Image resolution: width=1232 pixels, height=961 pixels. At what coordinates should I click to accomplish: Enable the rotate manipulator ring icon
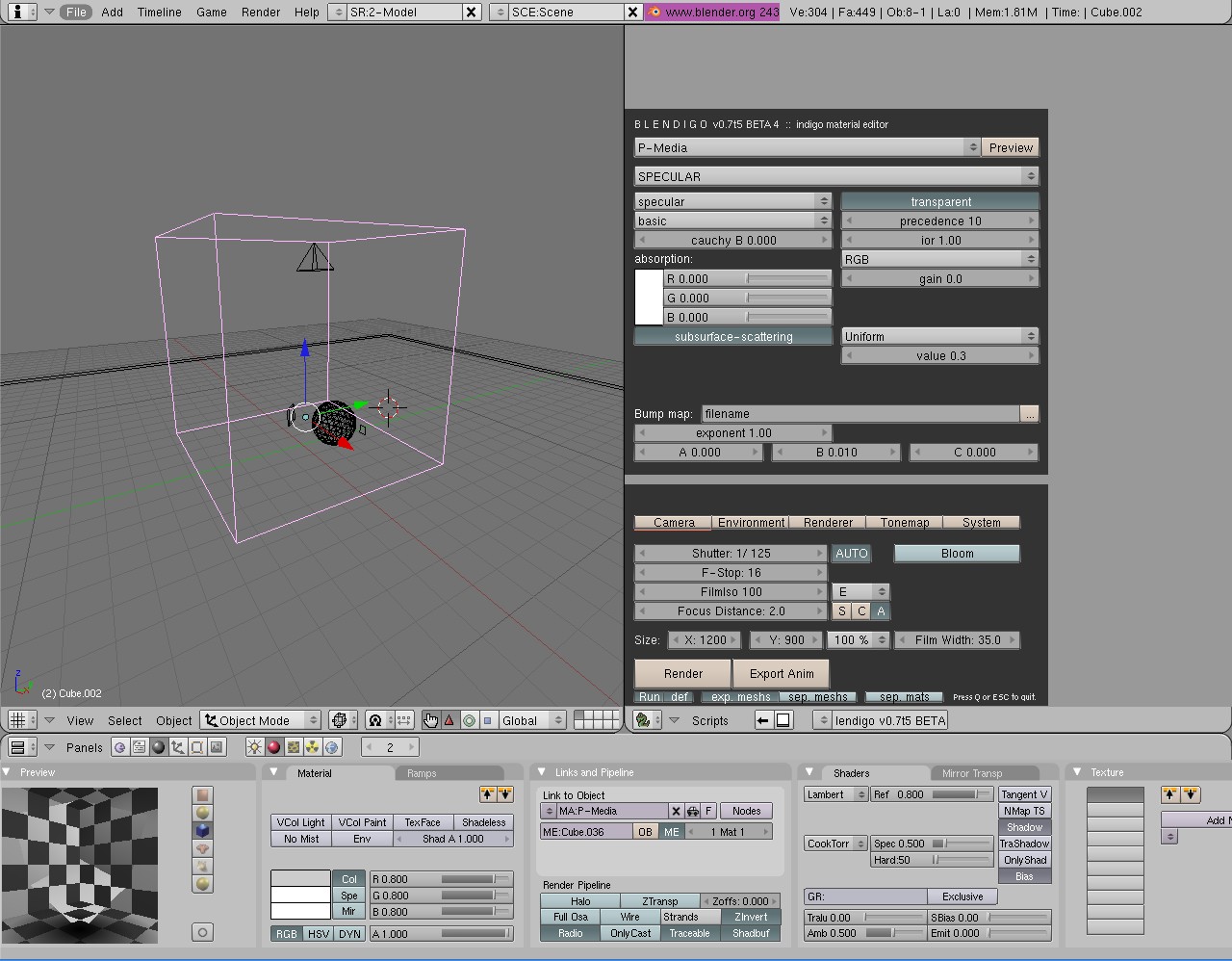coord(469,720)
